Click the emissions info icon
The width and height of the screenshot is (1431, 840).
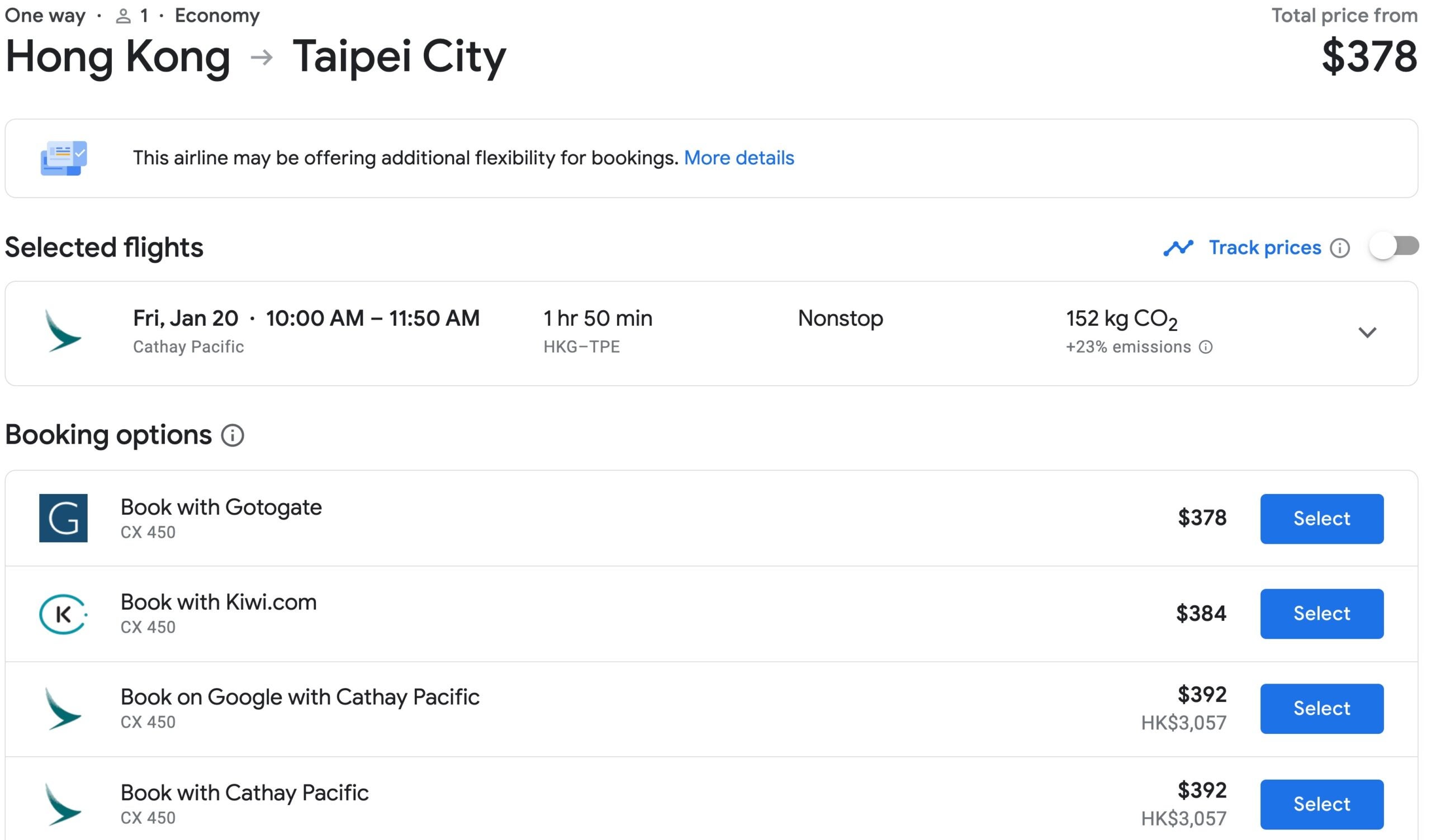pyautogui.click(x=1206, y=347)
